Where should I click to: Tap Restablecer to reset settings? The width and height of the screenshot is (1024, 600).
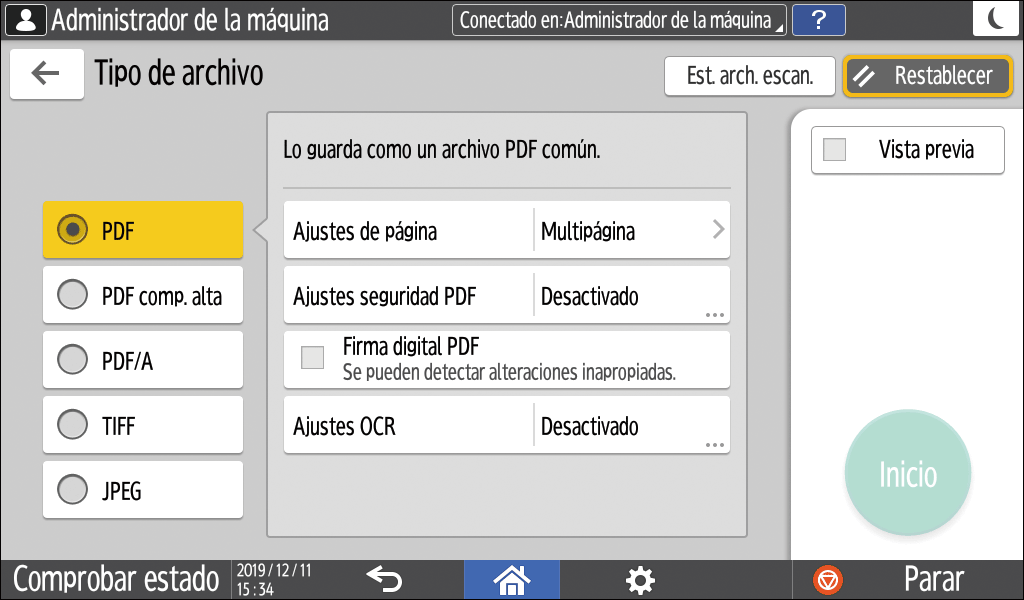[927, 75]
